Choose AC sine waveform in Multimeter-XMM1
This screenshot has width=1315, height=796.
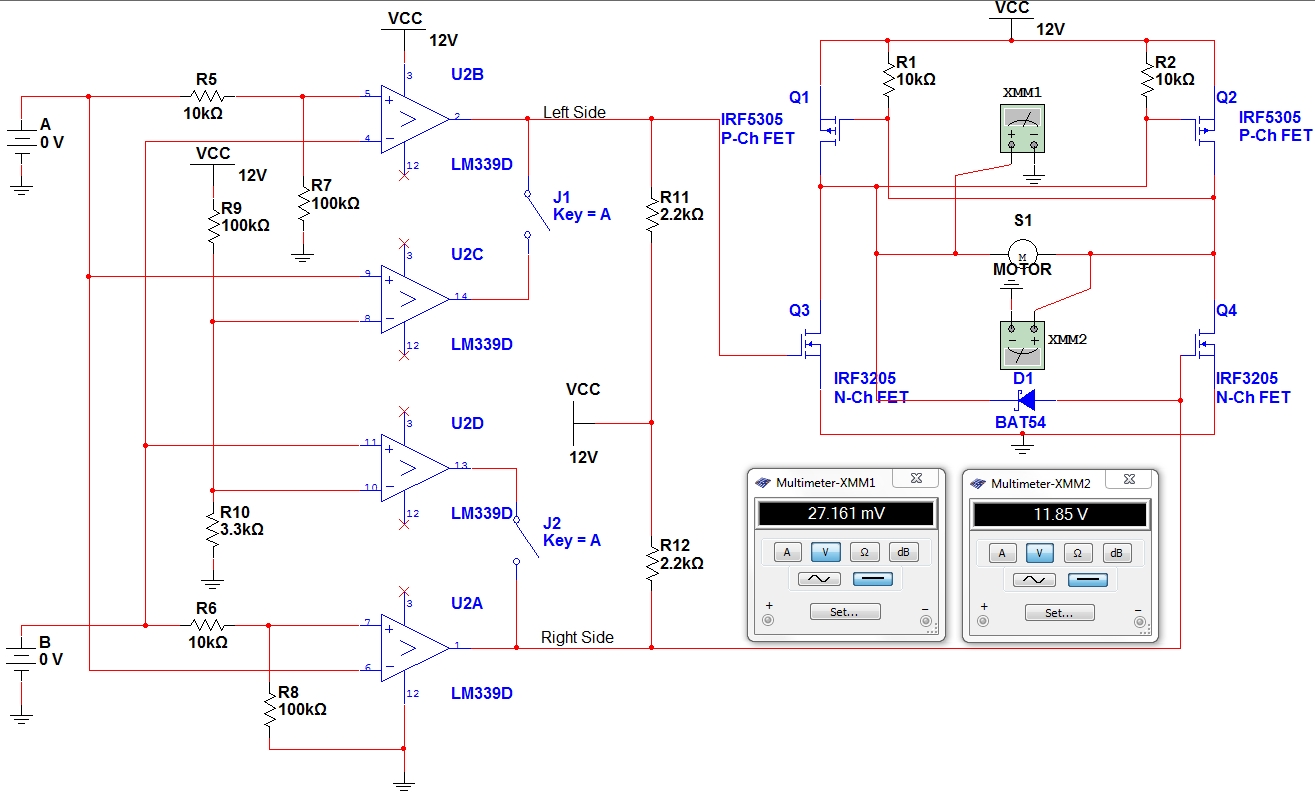pos(818,579)
